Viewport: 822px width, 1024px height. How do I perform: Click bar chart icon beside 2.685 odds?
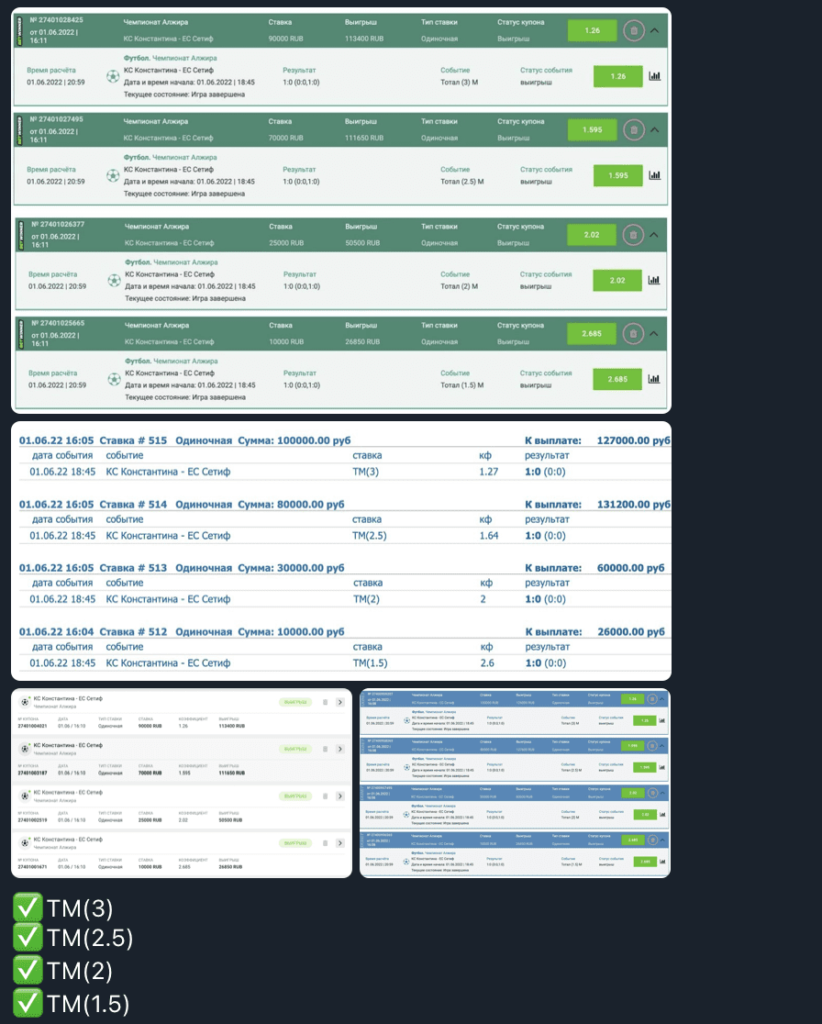click(x=655, y=379)
